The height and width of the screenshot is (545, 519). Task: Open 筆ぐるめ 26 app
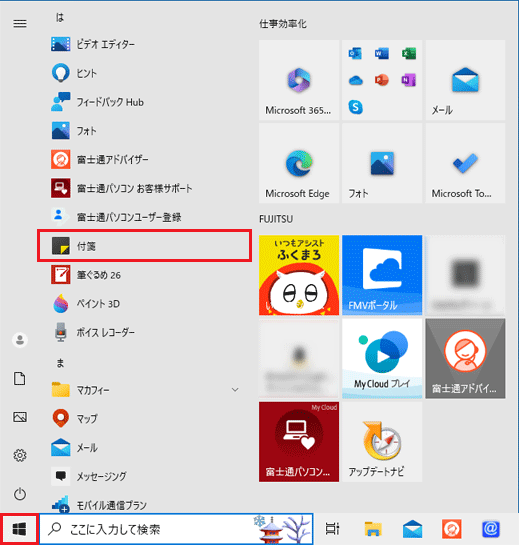pos(144,275)
